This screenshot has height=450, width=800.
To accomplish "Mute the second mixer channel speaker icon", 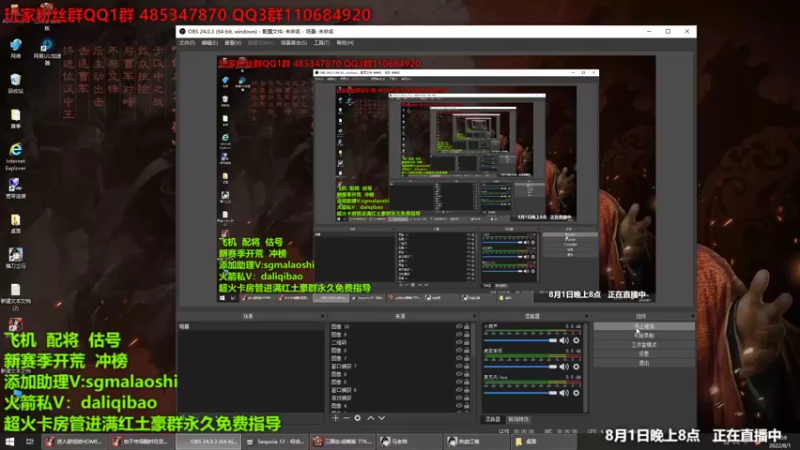I will [564, 366].
